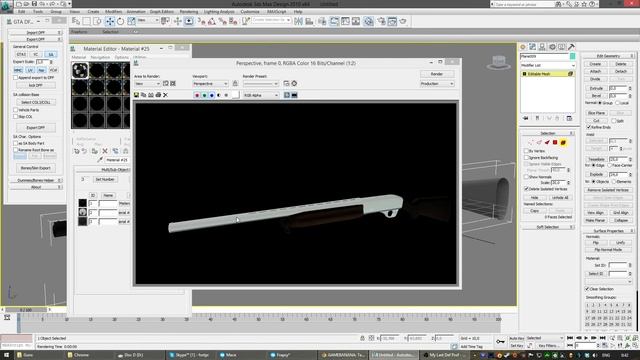Expand the Soft Selection rollout
The image size is (640, 360).
click(x=547, y=227)
